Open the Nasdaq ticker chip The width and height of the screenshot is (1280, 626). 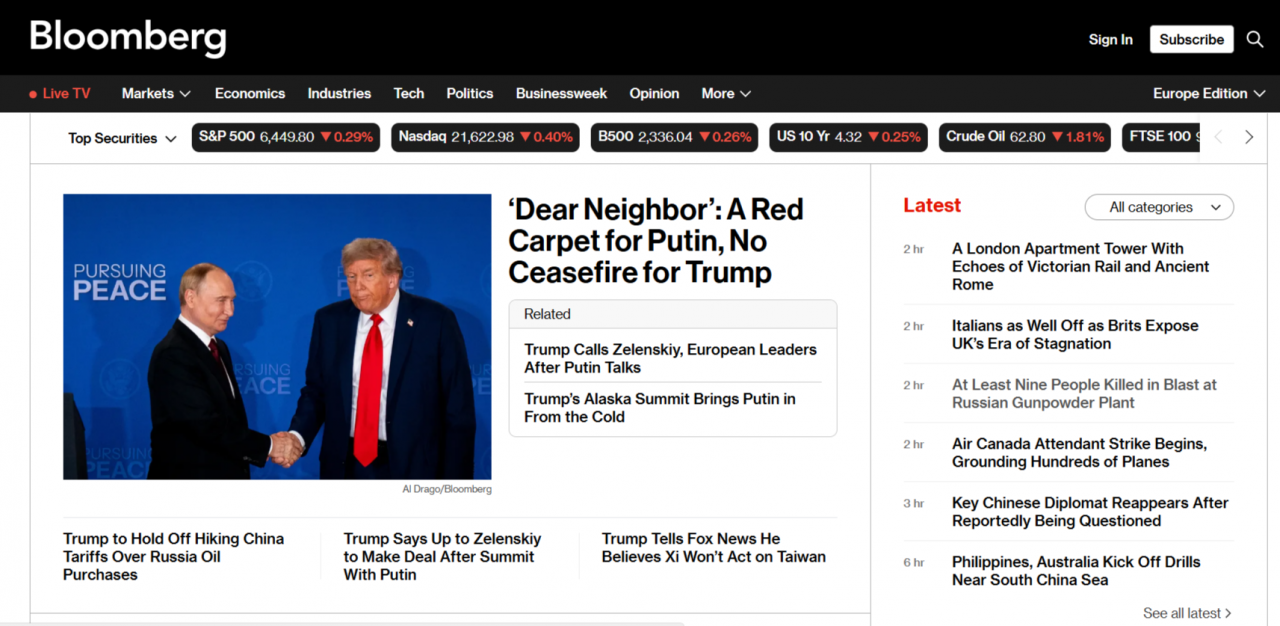click(486, 137)
